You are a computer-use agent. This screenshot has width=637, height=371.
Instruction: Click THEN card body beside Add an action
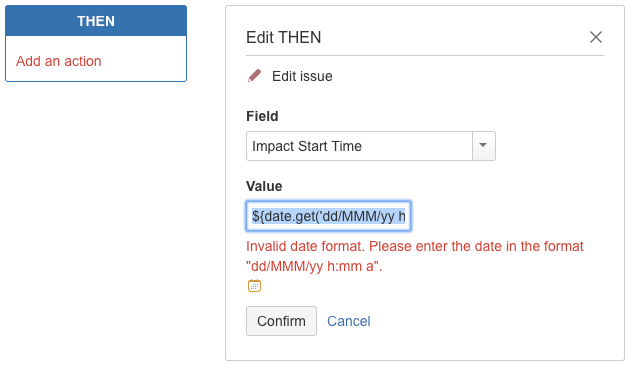144,61
